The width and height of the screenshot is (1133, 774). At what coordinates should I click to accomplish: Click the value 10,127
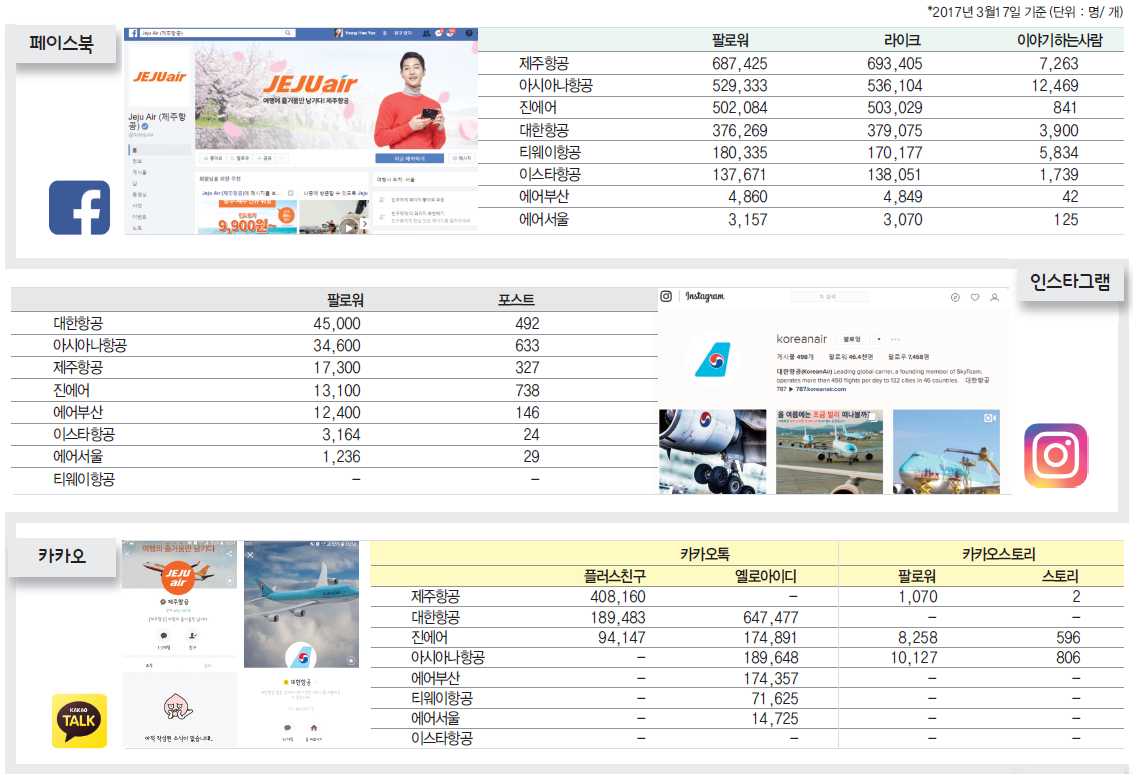click(914, 658)
